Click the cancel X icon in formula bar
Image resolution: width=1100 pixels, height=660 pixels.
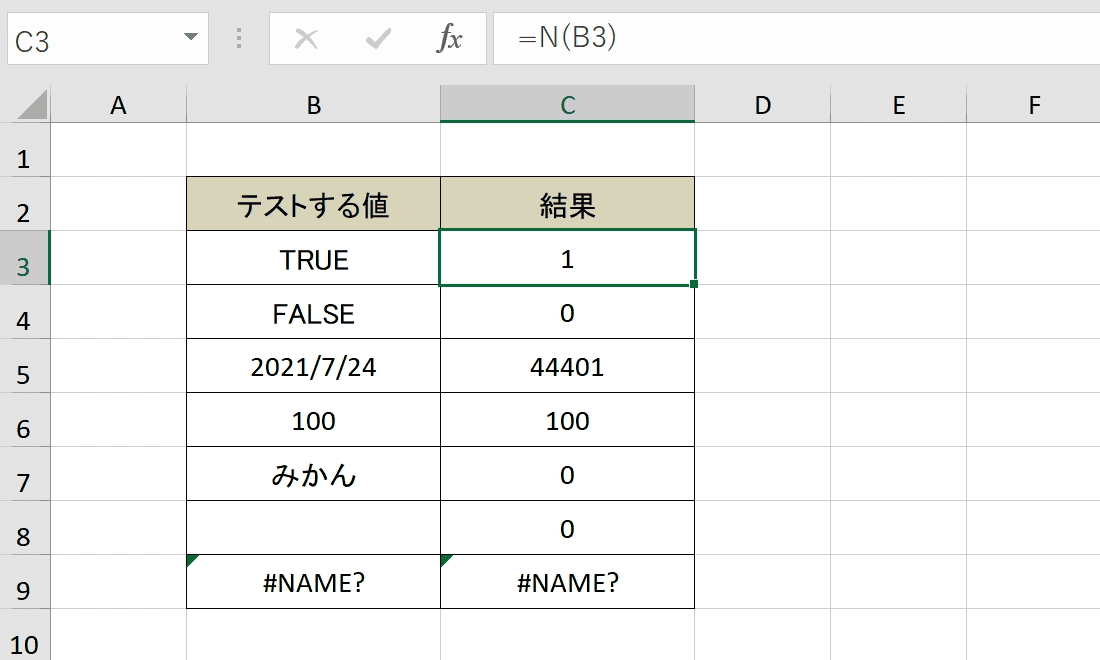click(306, 39)
